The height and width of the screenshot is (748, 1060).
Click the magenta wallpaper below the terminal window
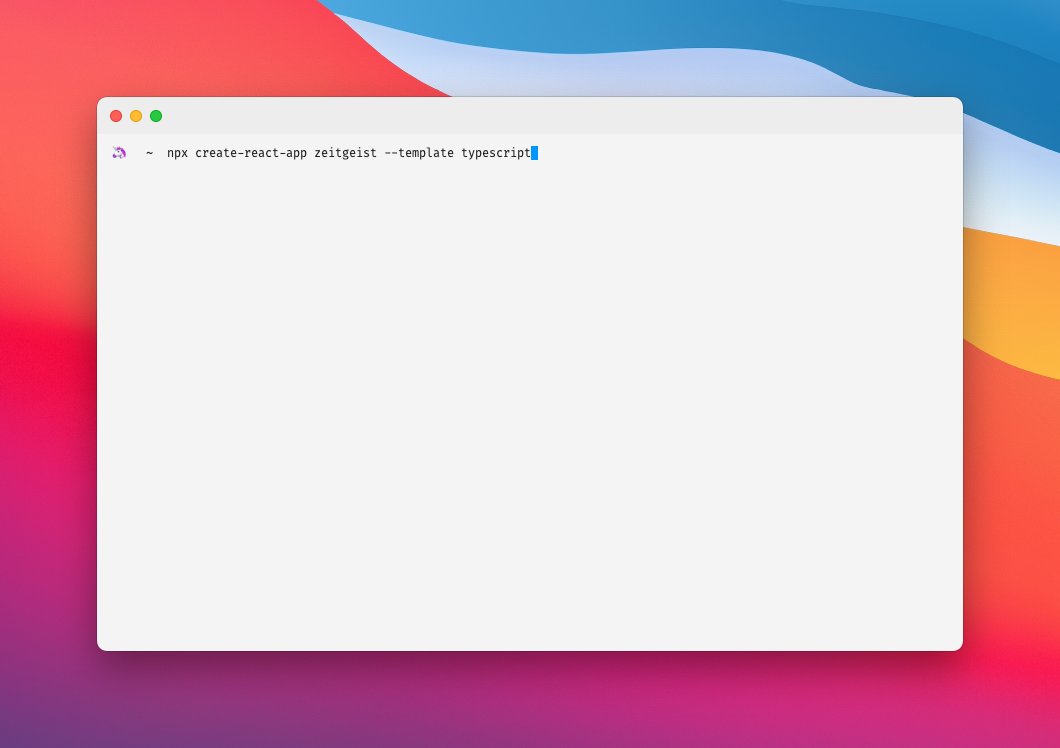coord(530,700)
